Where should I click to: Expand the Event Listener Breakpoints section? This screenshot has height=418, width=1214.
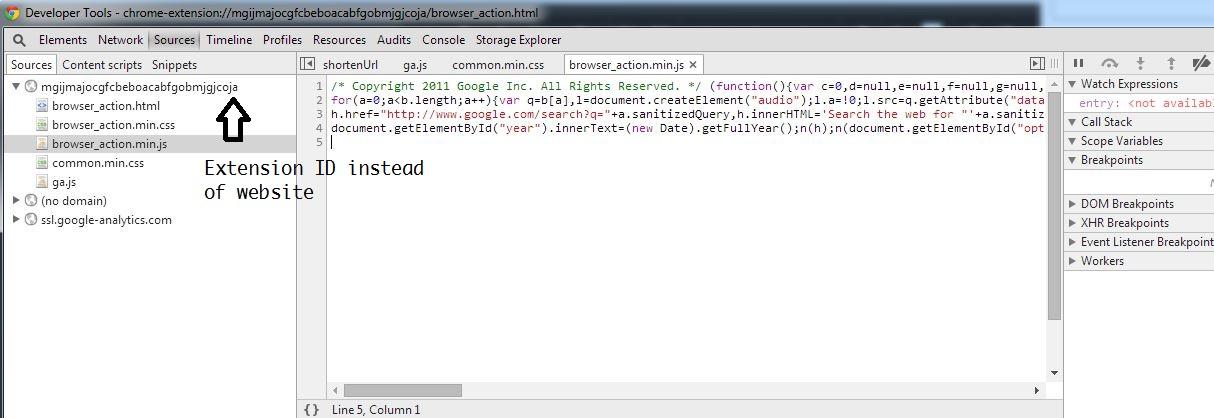1072,242
